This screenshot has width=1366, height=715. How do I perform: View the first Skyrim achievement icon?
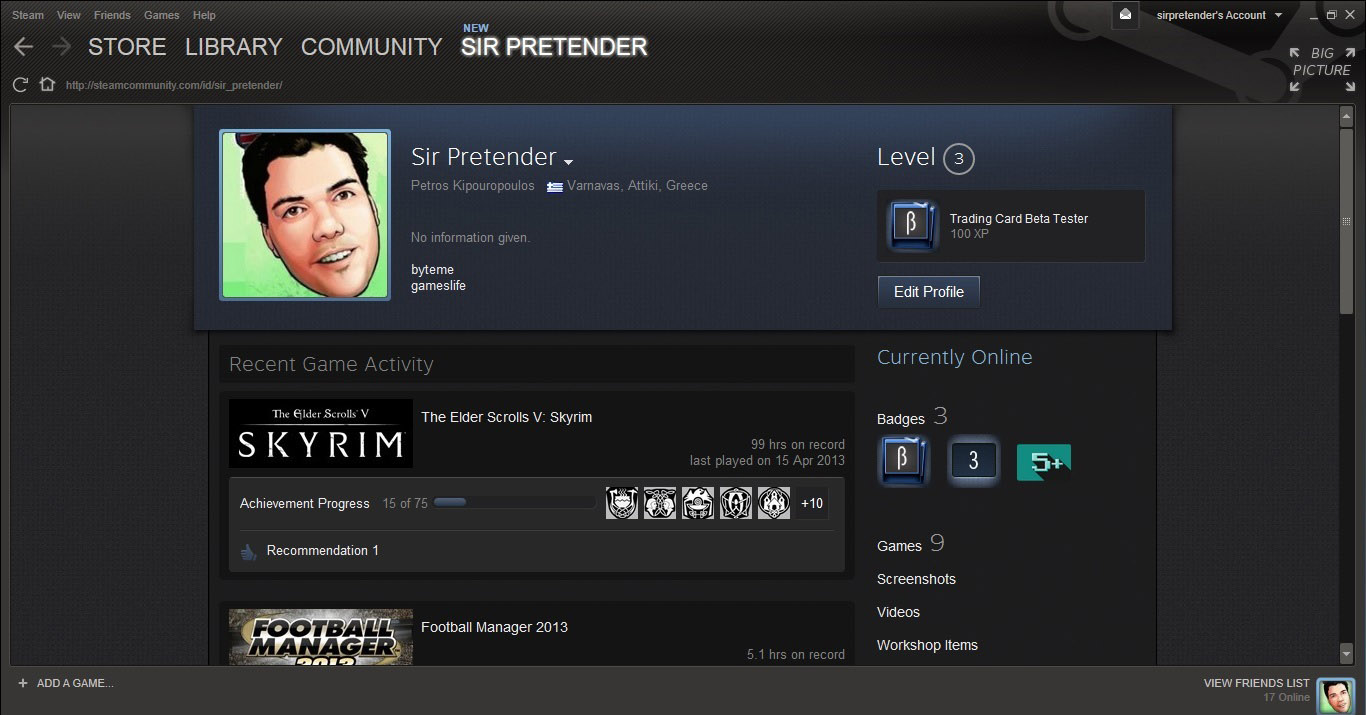click(622, 503)
